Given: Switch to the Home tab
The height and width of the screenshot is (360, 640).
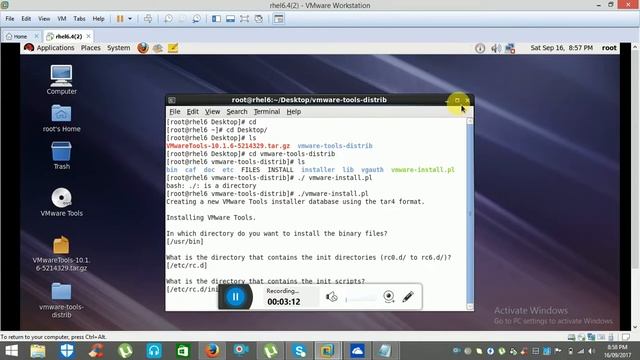Looking at the screenshot, I should (17, 36).
